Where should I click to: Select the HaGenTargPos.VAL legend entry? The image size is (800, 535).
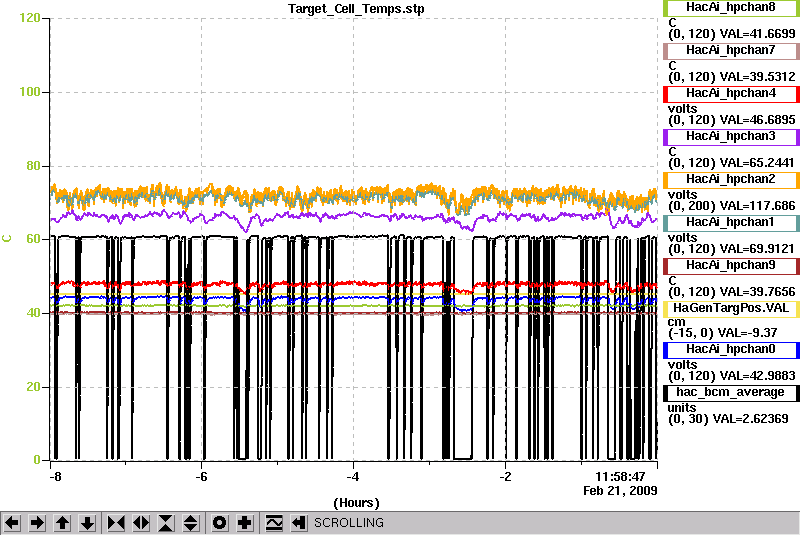(731, 309)
